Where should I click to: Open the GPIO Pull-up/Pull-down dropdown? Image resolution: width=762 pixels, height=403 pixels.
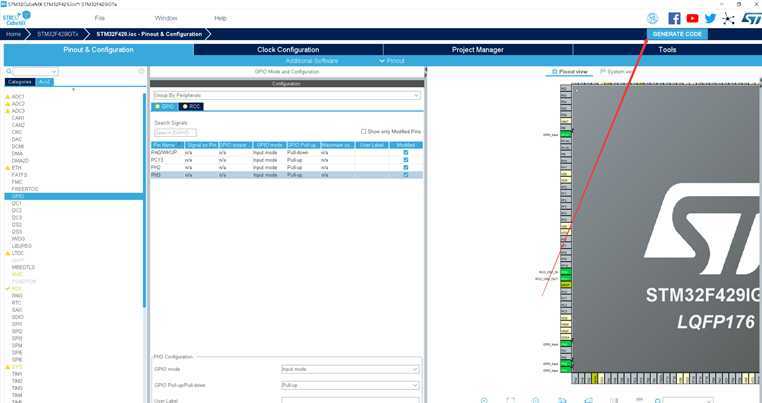(349, 385)
